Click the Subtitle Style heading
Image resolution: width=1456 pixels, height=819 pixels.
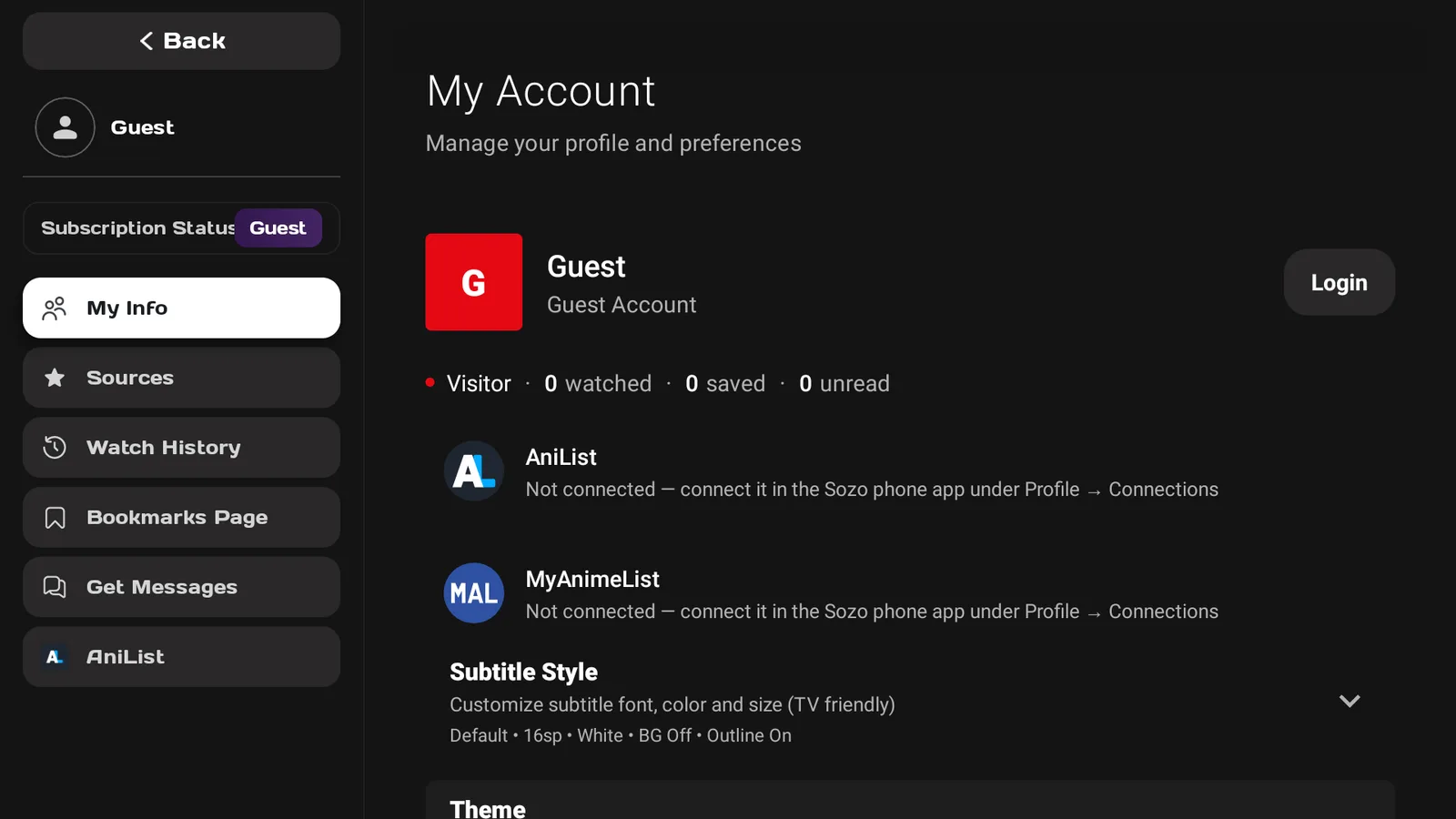523,672
